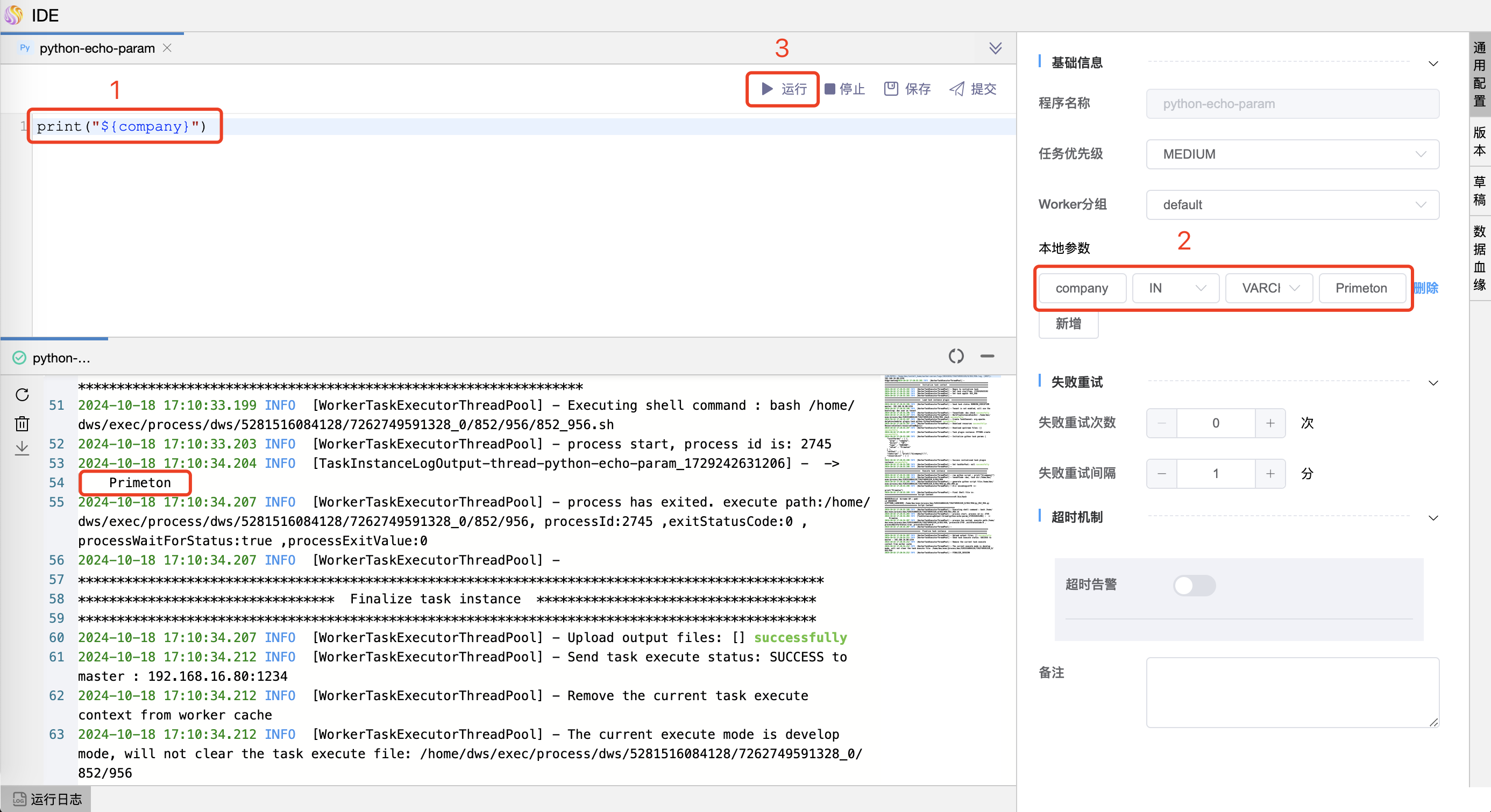Viewport: 1491px width, 812px height.
Task: Click the 新增 button to add parameter
Action: [1068, 325]
